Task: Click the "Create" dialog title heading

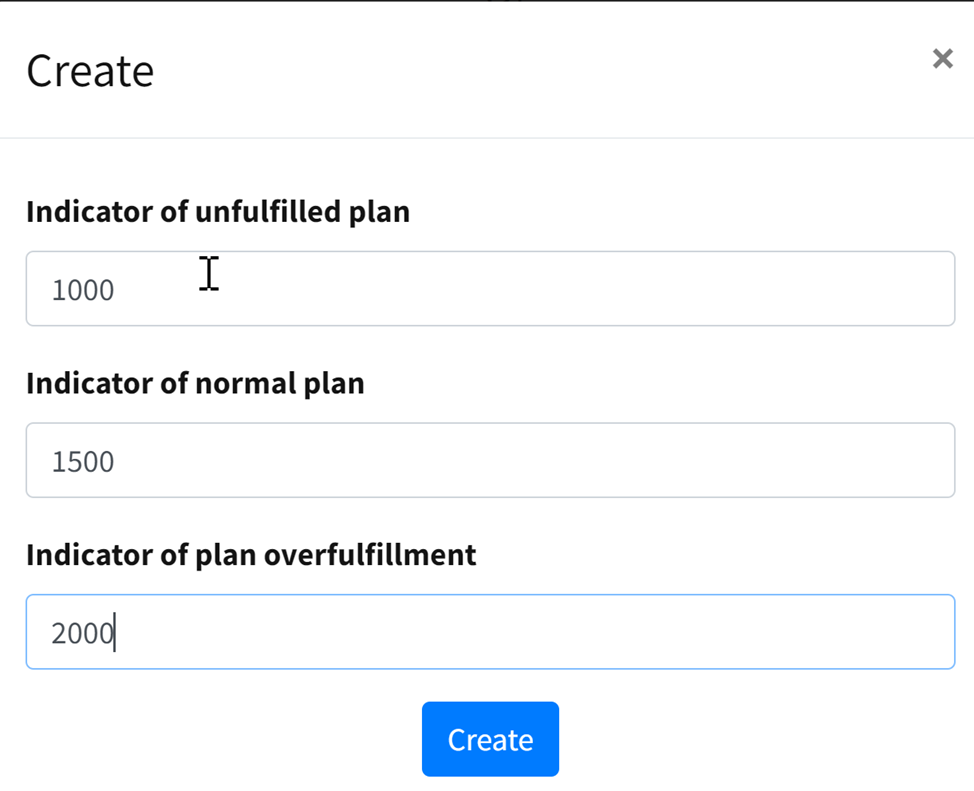Action: tap(90, 71)
